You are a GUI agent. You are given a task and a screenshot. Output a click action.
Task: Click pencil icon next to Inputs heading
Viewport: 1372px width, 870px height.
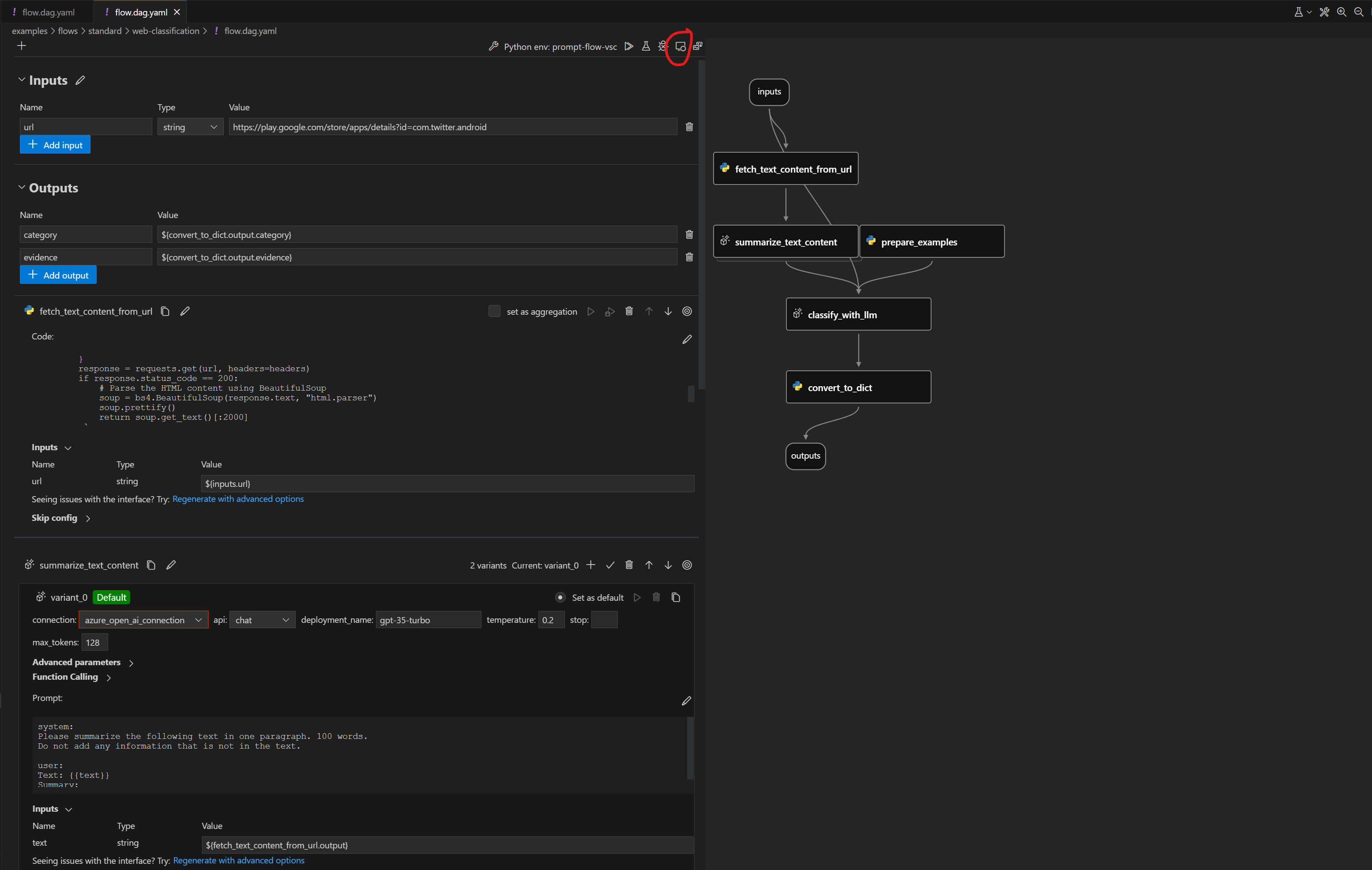[x=80, y=80]
